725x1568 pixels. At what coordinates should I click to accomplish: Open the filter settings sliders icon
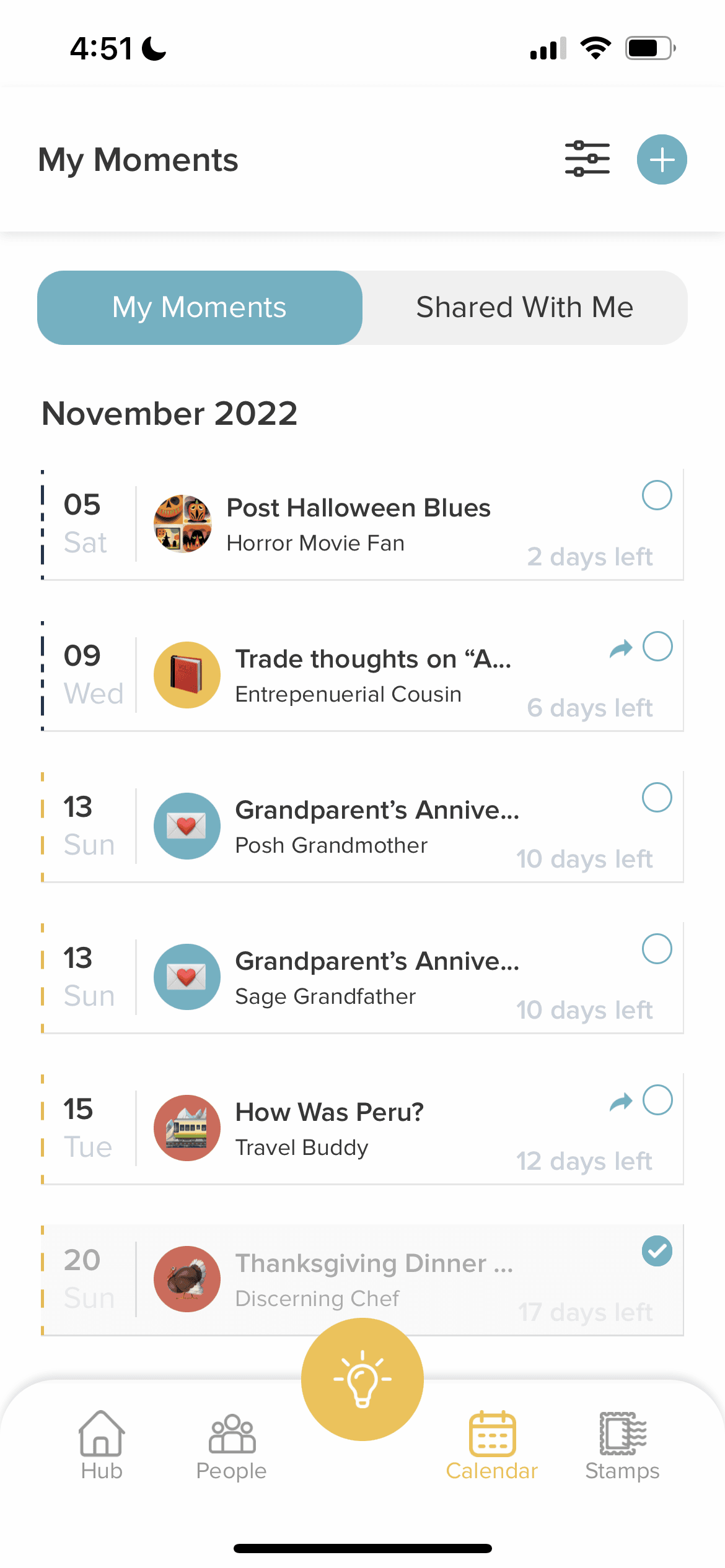[587, 159]
